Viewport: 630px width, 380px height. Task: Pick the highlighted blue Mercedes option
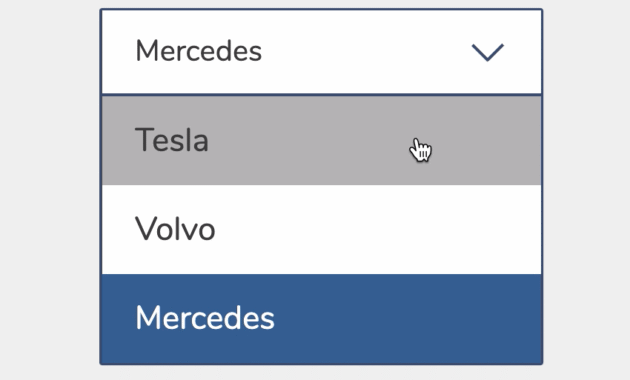pyautogui.click(x=321, y=319)
